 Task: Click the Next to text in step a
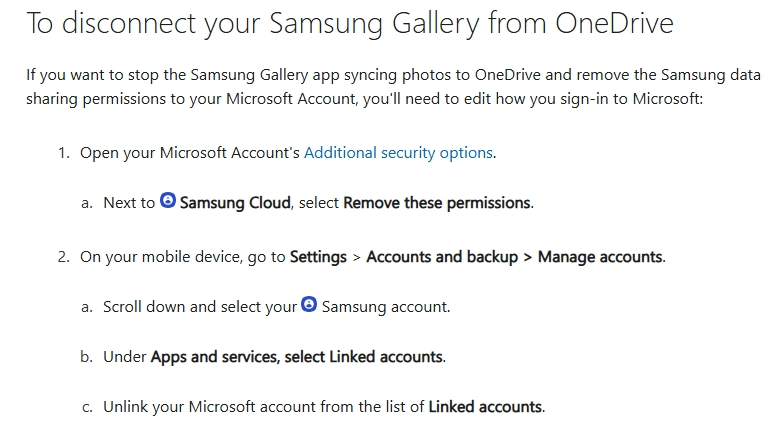129,203
